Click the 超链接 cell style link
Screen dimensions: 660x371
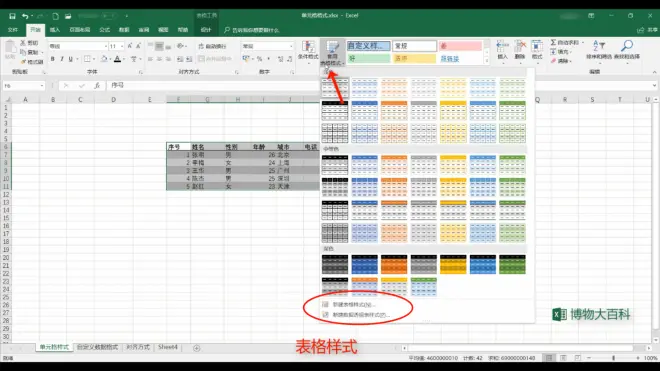pyautogui.click(x=450, y=59)
